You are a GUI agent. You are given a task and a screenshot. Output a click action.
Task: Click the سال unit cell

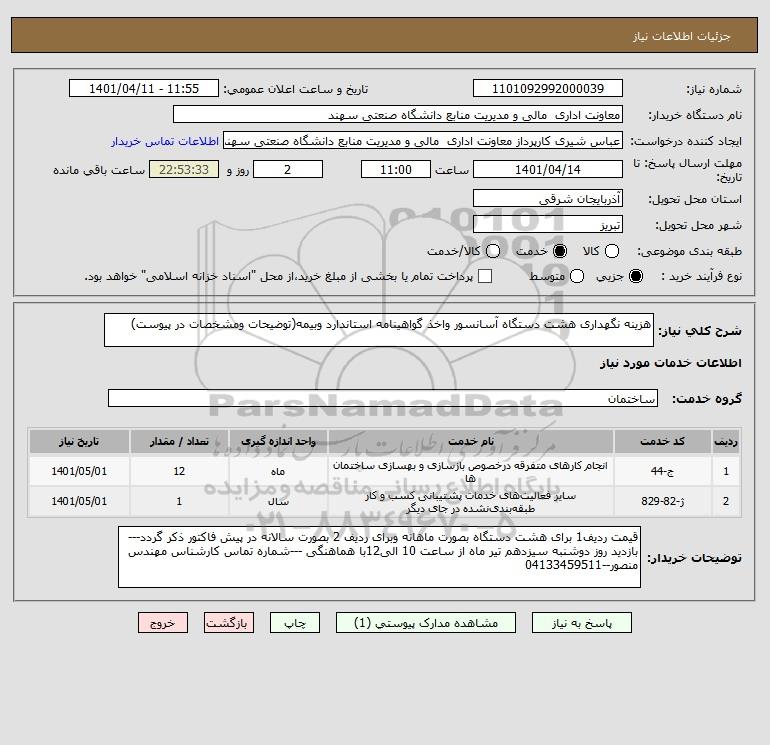click(x=278, y=501)
